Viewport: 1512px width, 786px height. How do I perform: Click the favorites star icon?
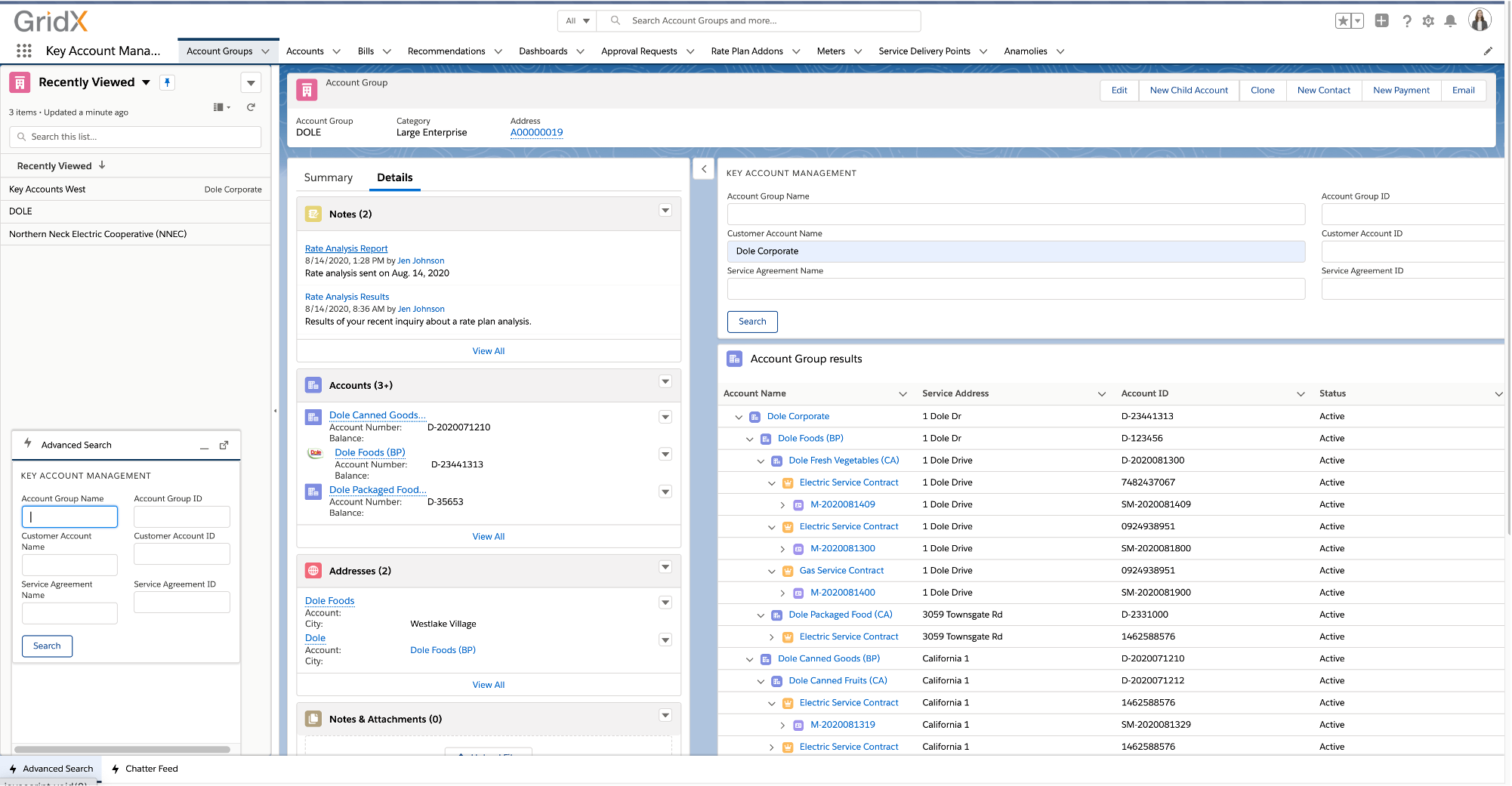(1344, 21)
